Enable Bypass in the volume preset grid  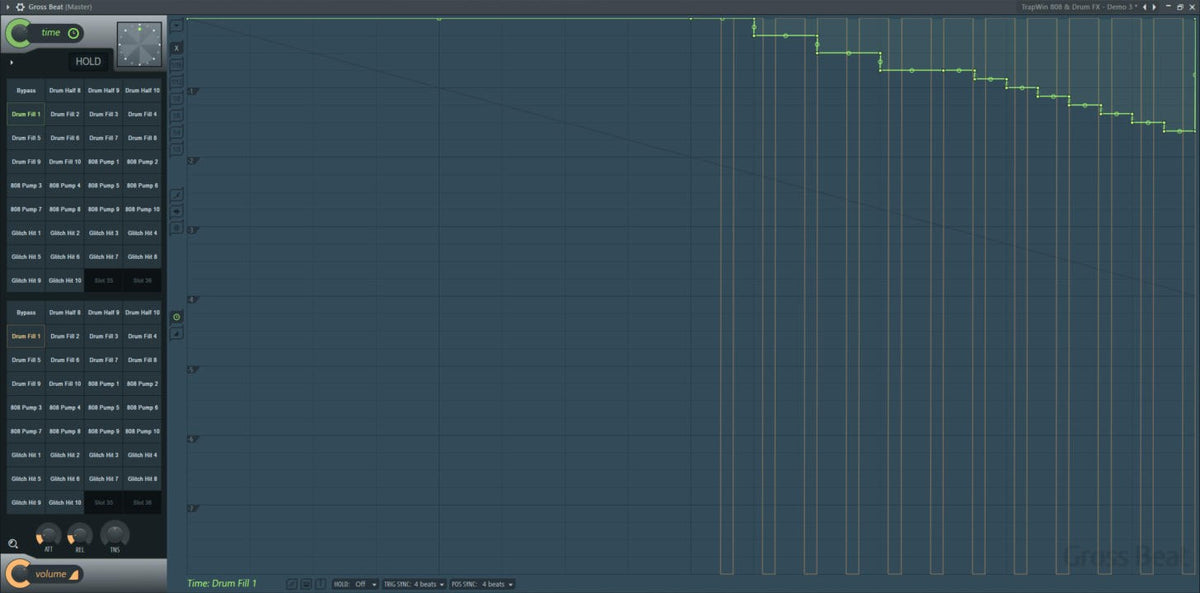pyautogui.click(x=26, y=312)
